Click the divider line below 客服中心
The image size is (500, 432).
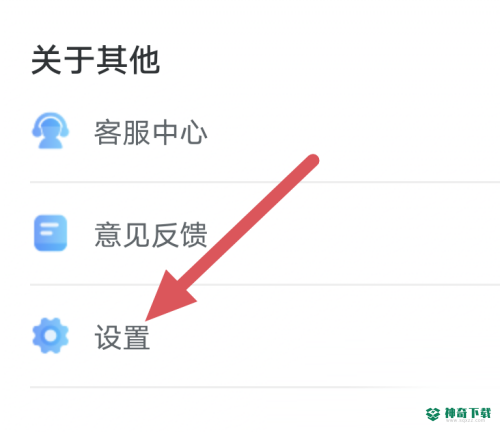(265, 182)
